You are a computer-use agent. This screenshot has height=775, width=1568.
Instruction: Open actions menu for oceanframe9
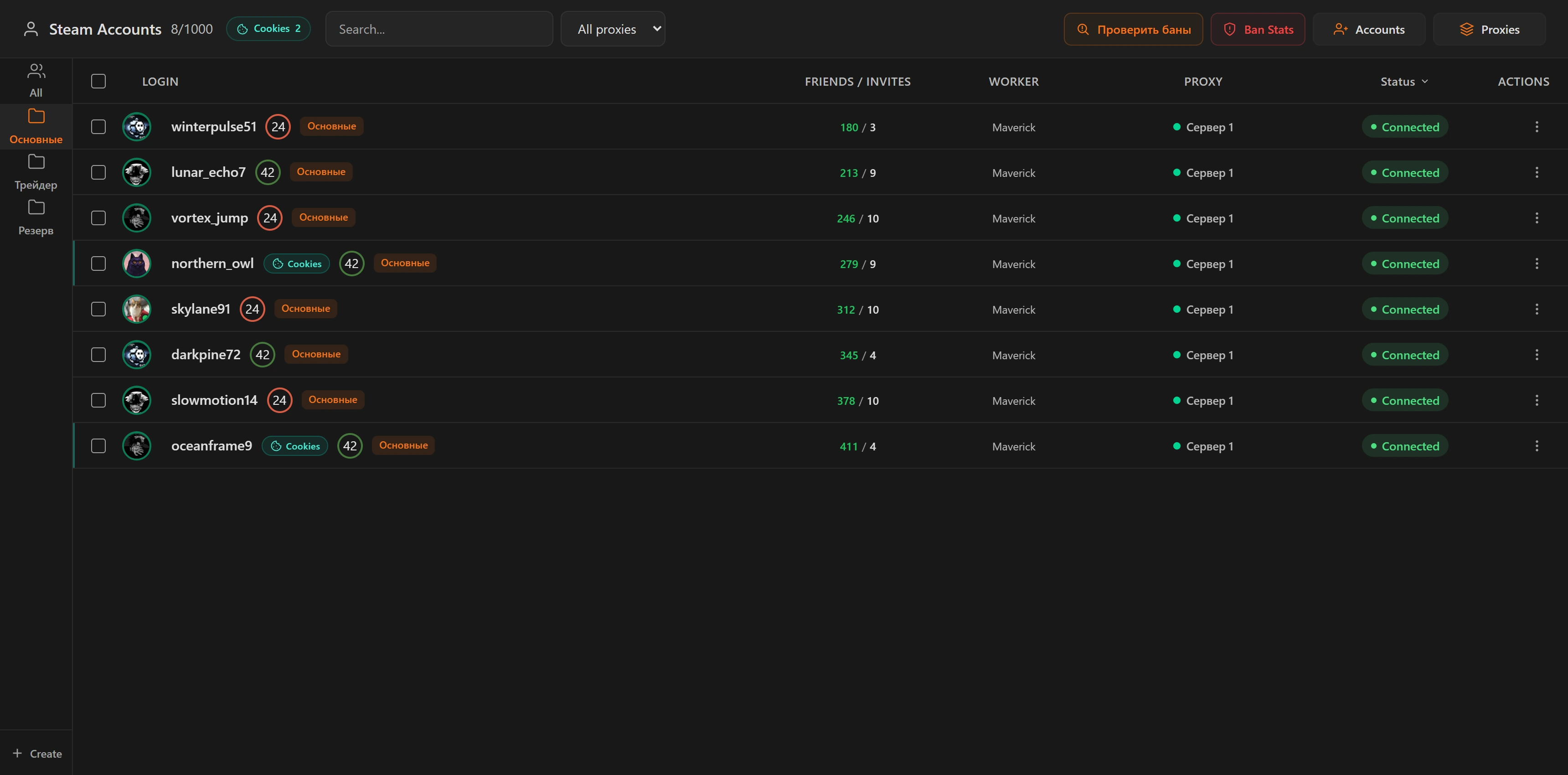click(x=1537, y=446)
